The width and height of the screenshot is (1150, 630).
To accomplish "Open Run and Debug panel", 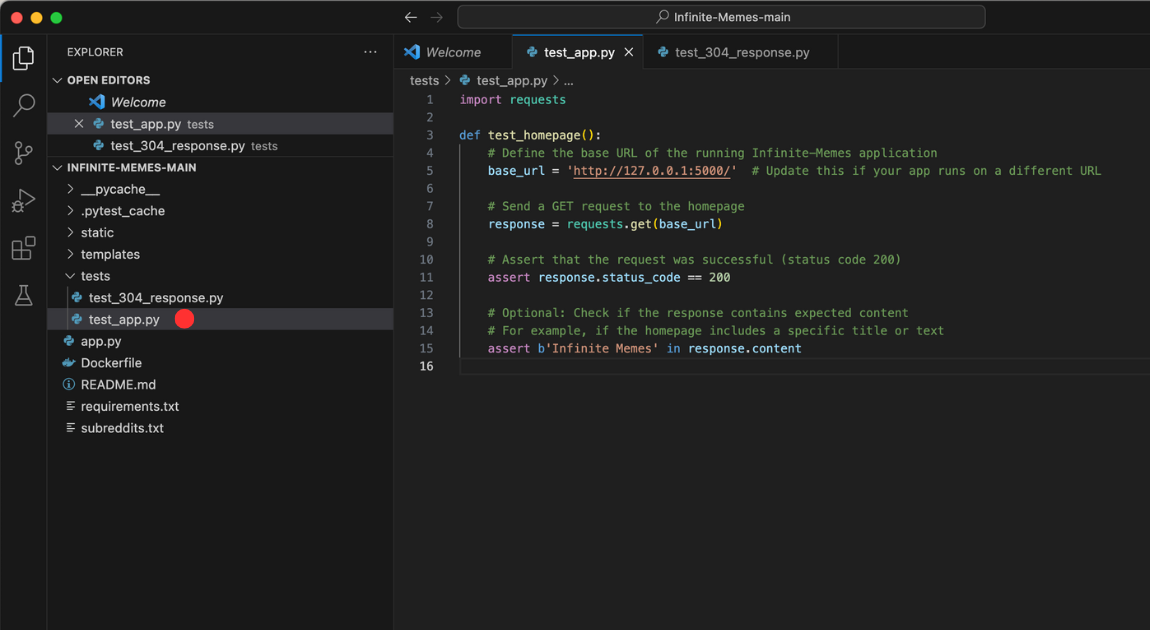I will [x=23, y=200].
